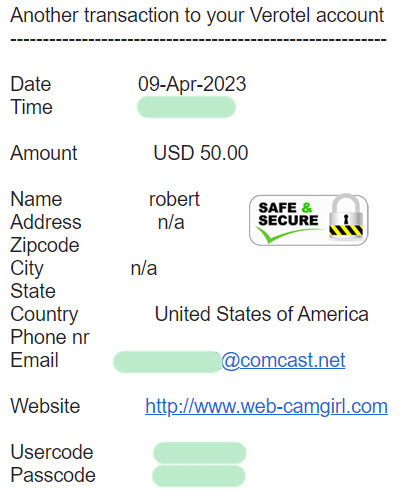The height and width of the screenshot is (494, 401).
Task: Click the green checkmark in the badge
Action: click(287, 234)
